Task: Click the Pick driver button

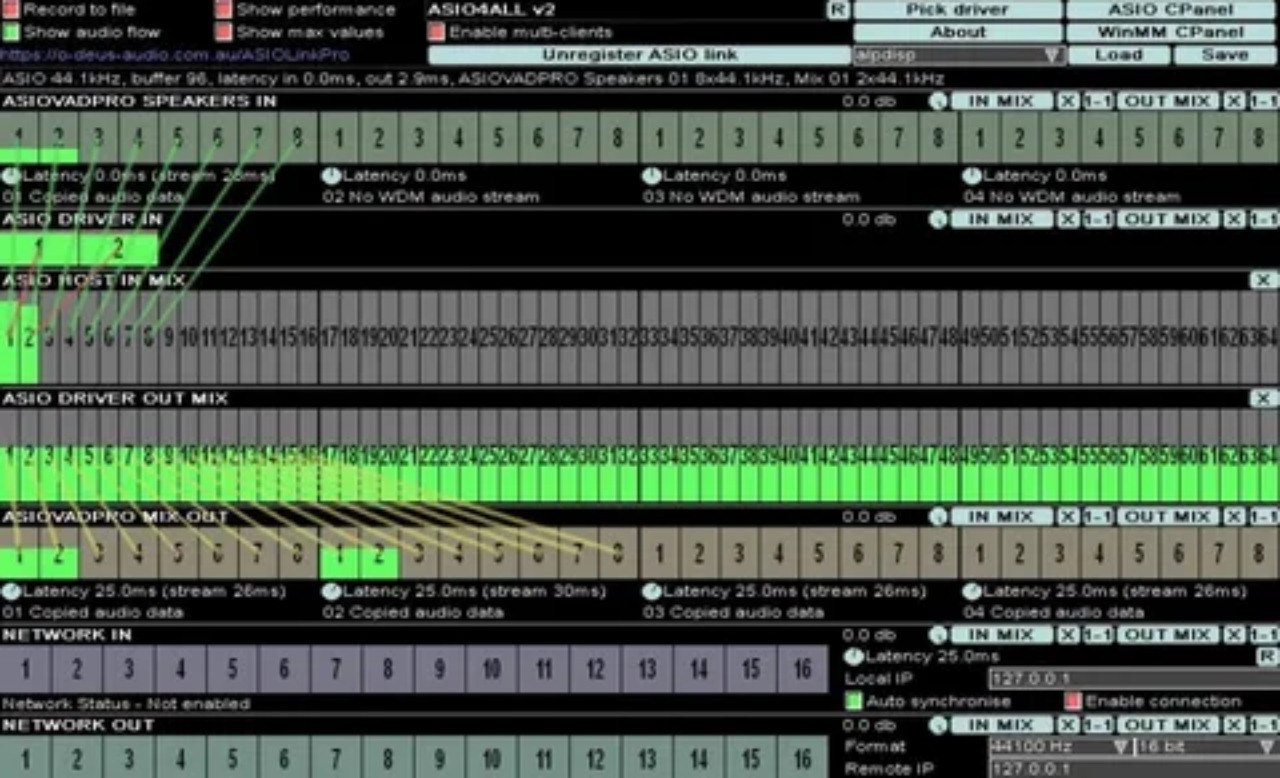Action: (x=958, y=10)
